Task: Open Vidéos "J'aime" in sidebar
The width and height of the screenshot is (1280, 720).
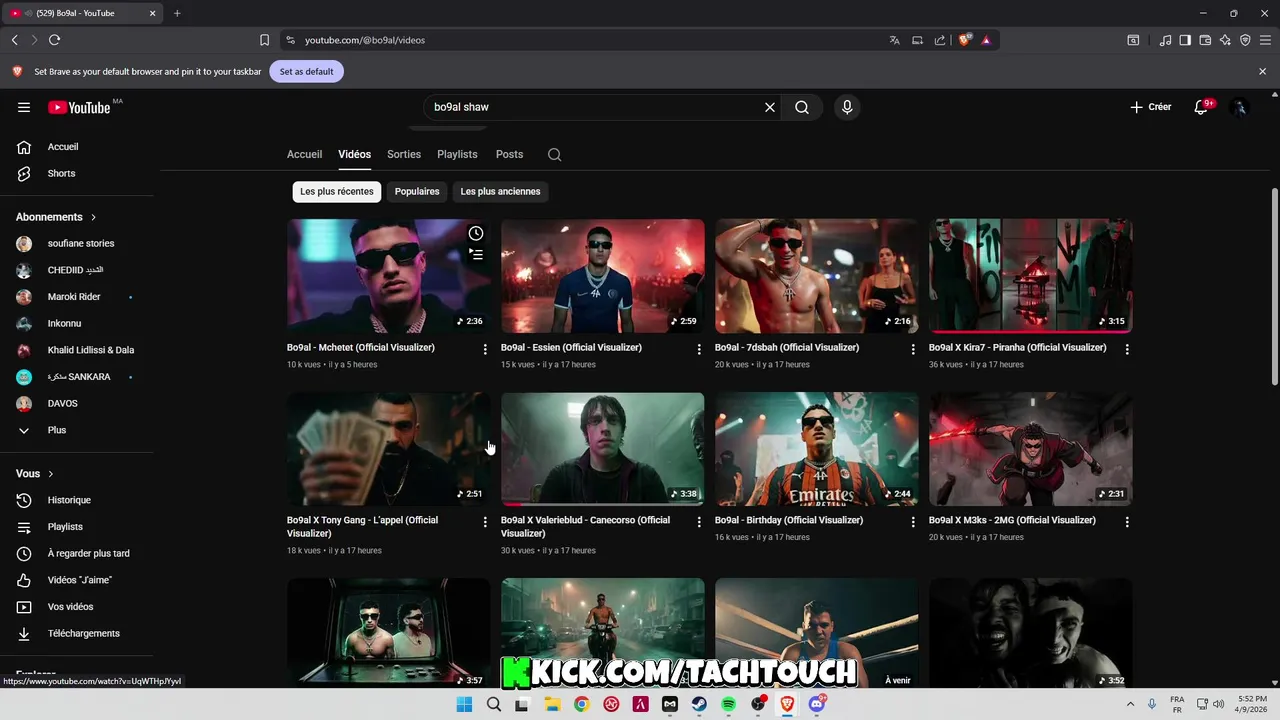Action: click(80, 580)
